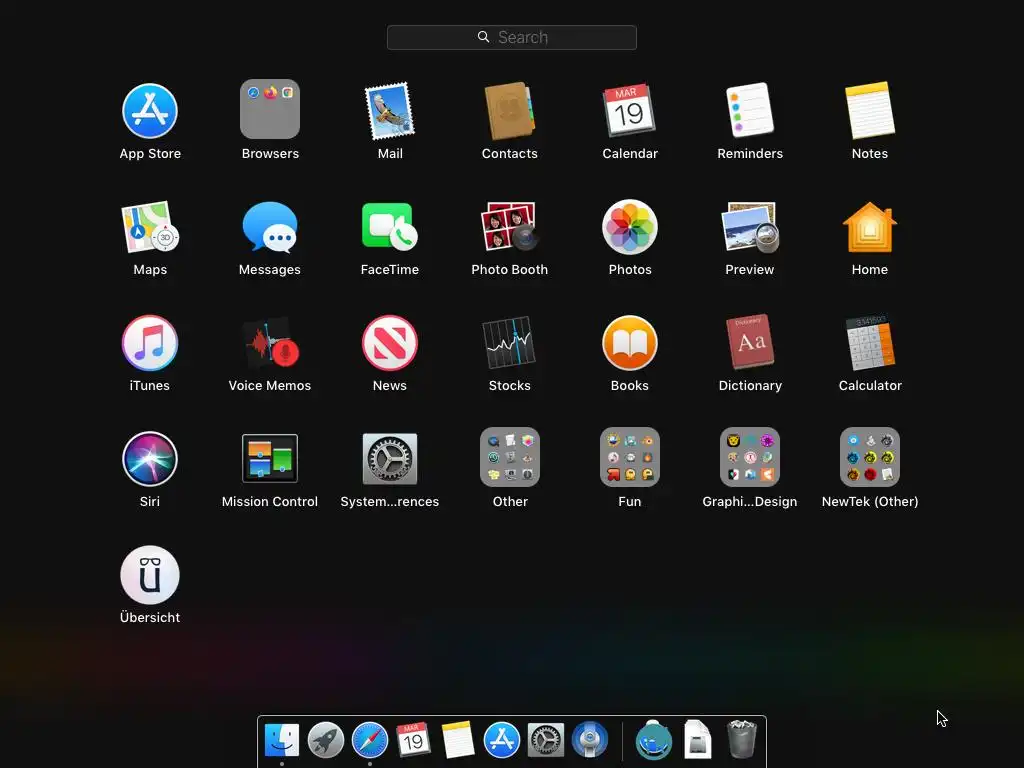The width and height of the screenshot is (1024, 768).
Task: Open the Trash in the Dock
Action: click(742, 739)
